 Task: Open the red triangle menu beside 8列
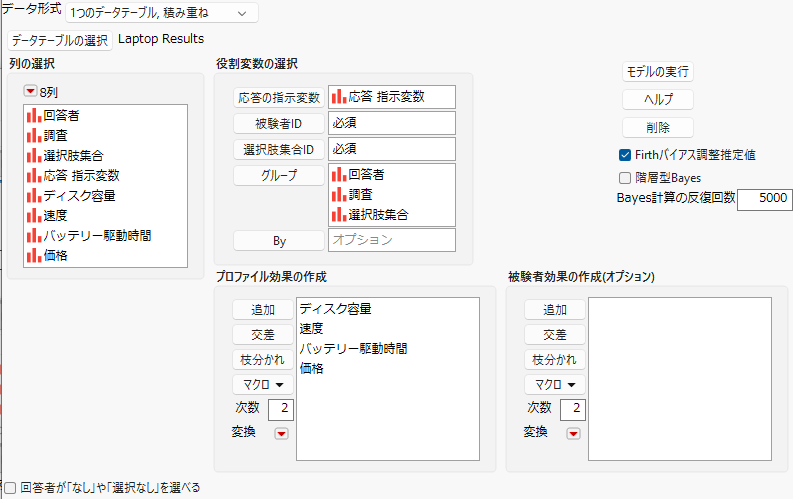click(30, 91)
